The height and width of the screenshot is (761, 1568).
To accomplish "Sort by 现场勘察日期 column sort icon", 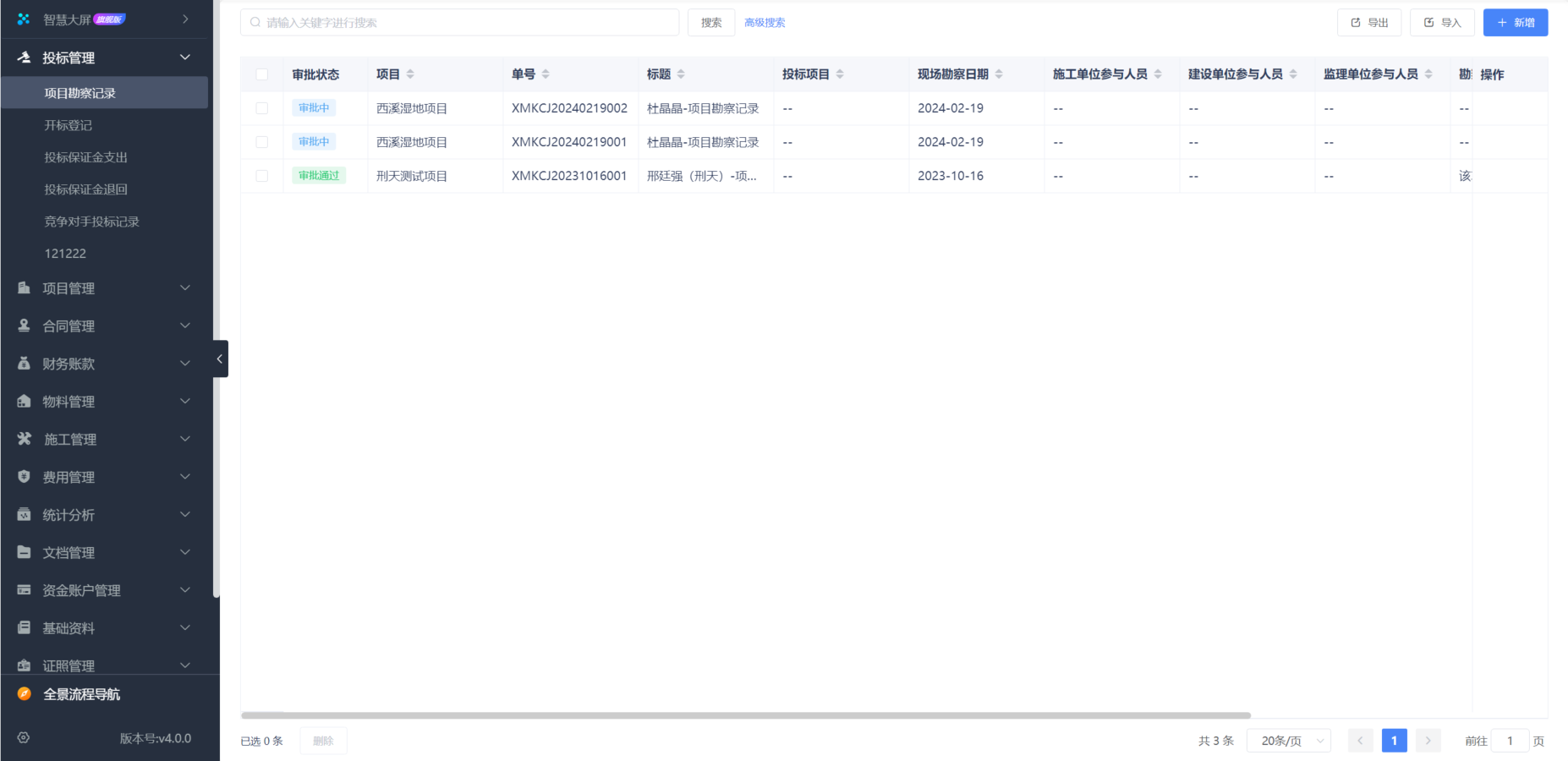I will coord(999,74).
